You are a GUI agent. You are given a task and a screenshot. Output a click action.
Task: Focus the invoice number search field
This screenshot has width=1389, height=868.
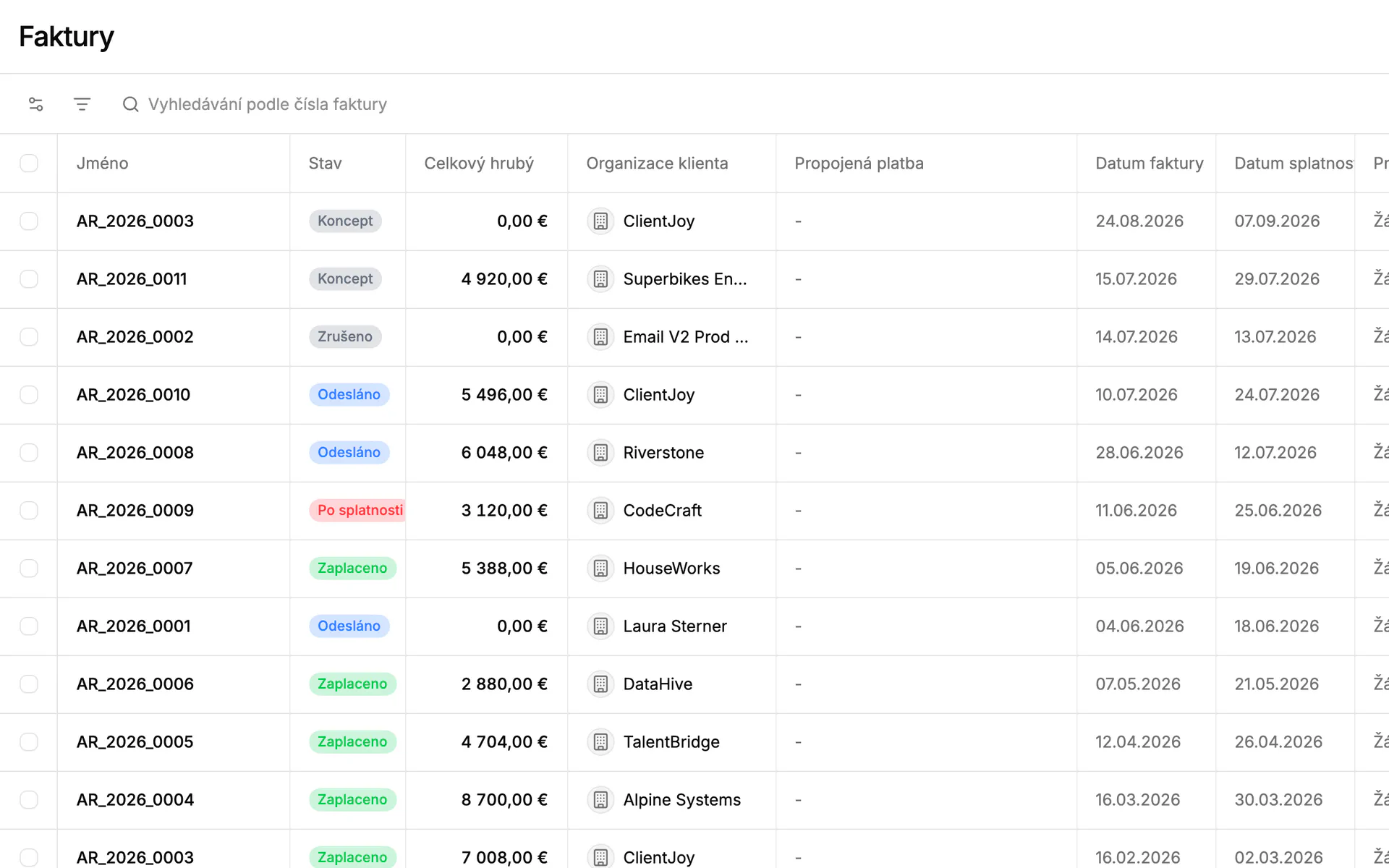point(268,104)
